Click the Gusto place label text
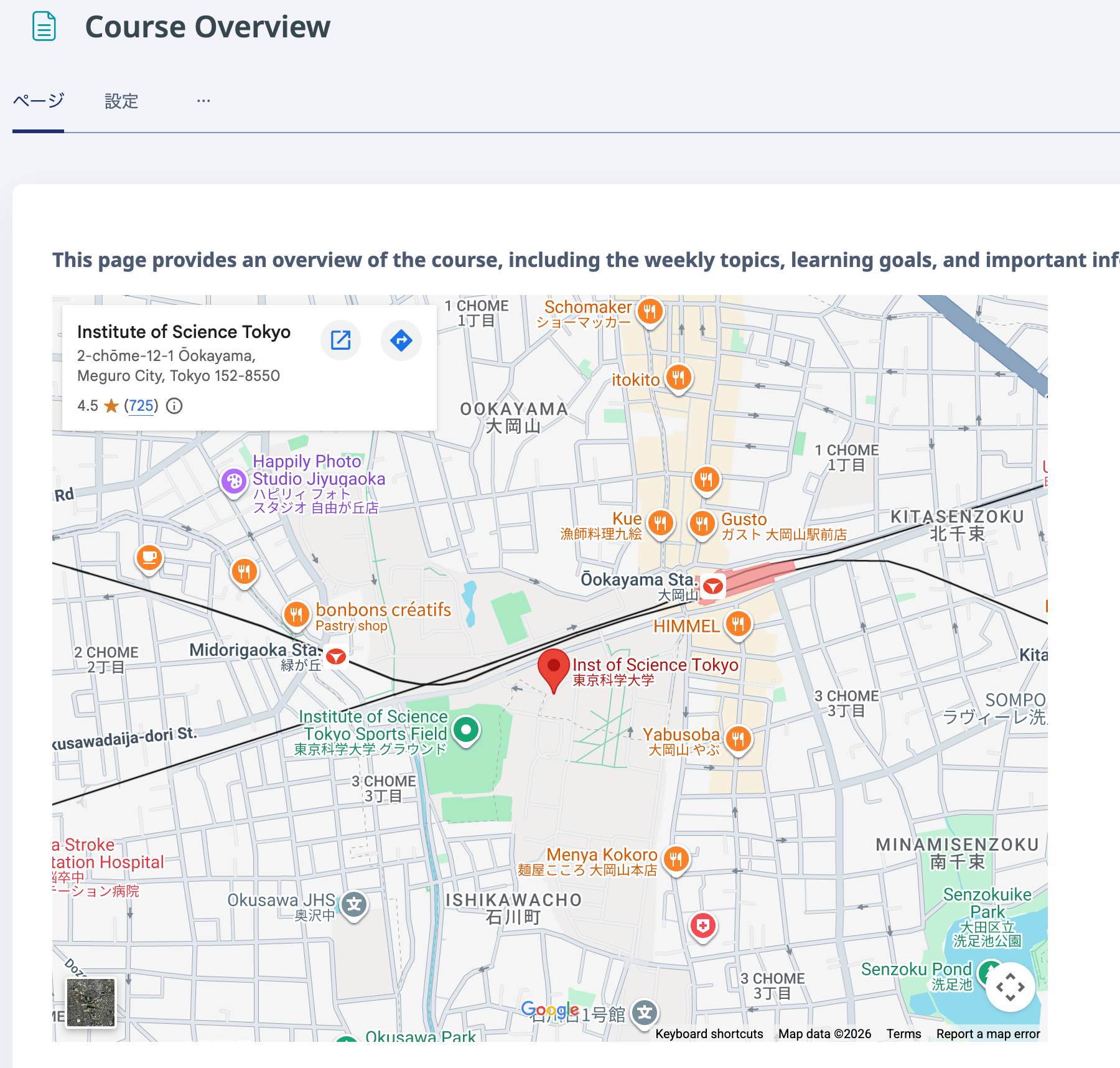 (x=784, y=527)
